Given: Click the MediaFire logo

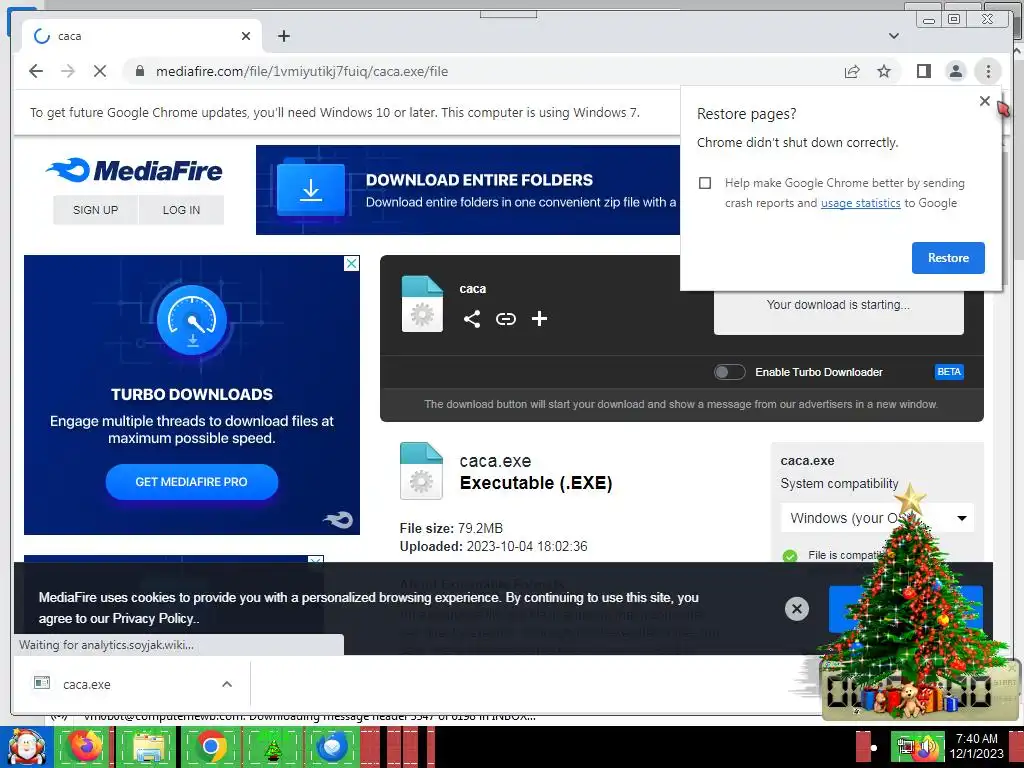Looking at the screenshot, I should tap(135, 170).
